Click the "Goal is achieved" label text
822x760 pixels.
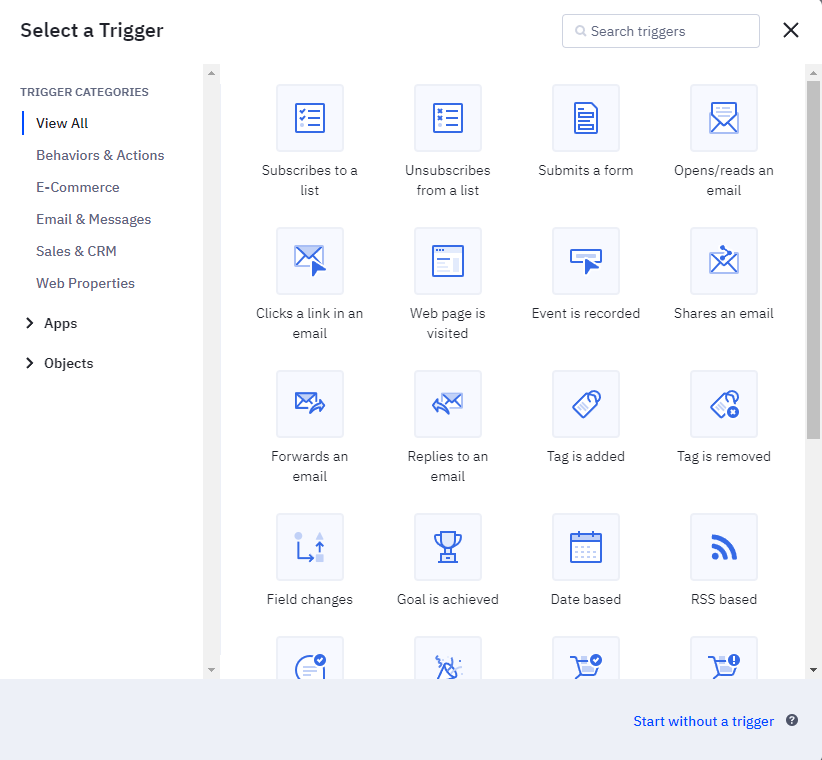448,600
